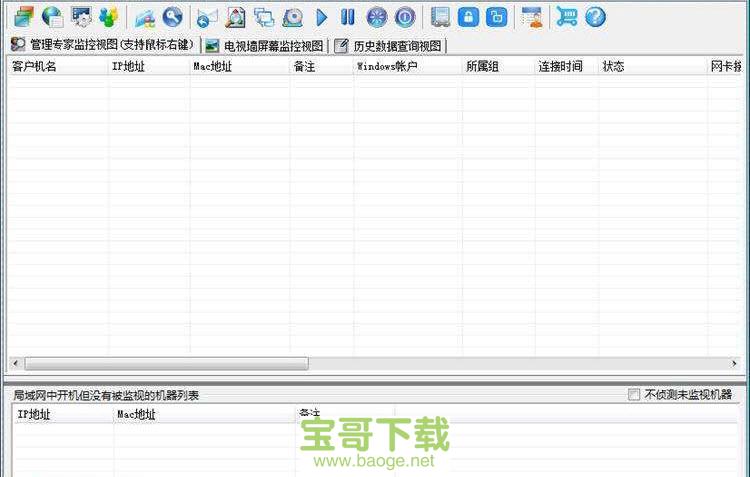Sort by upper table IP地址 column header
Image resolution: width=750 pixels, height=477 pixels.
tap(149, 67)
